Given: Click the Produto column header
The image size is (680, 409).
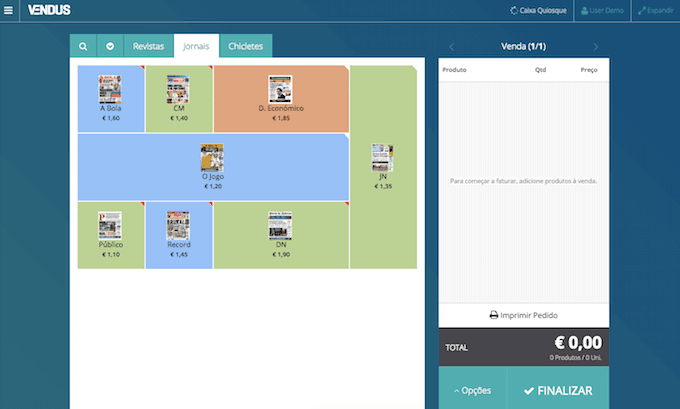Looking at the screenshot, I should click(x=454, y=70).
